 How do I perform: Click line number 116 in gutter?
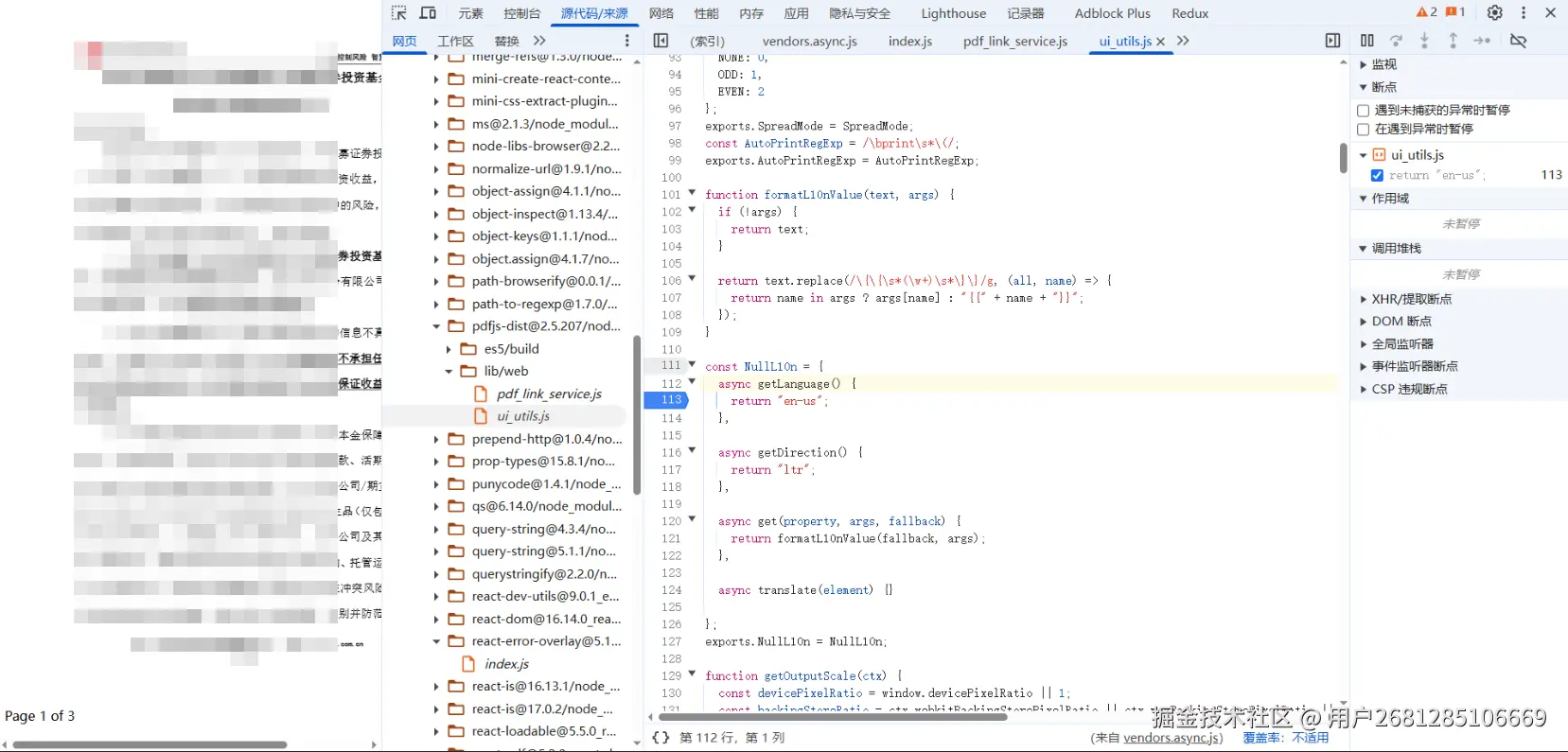671,453
